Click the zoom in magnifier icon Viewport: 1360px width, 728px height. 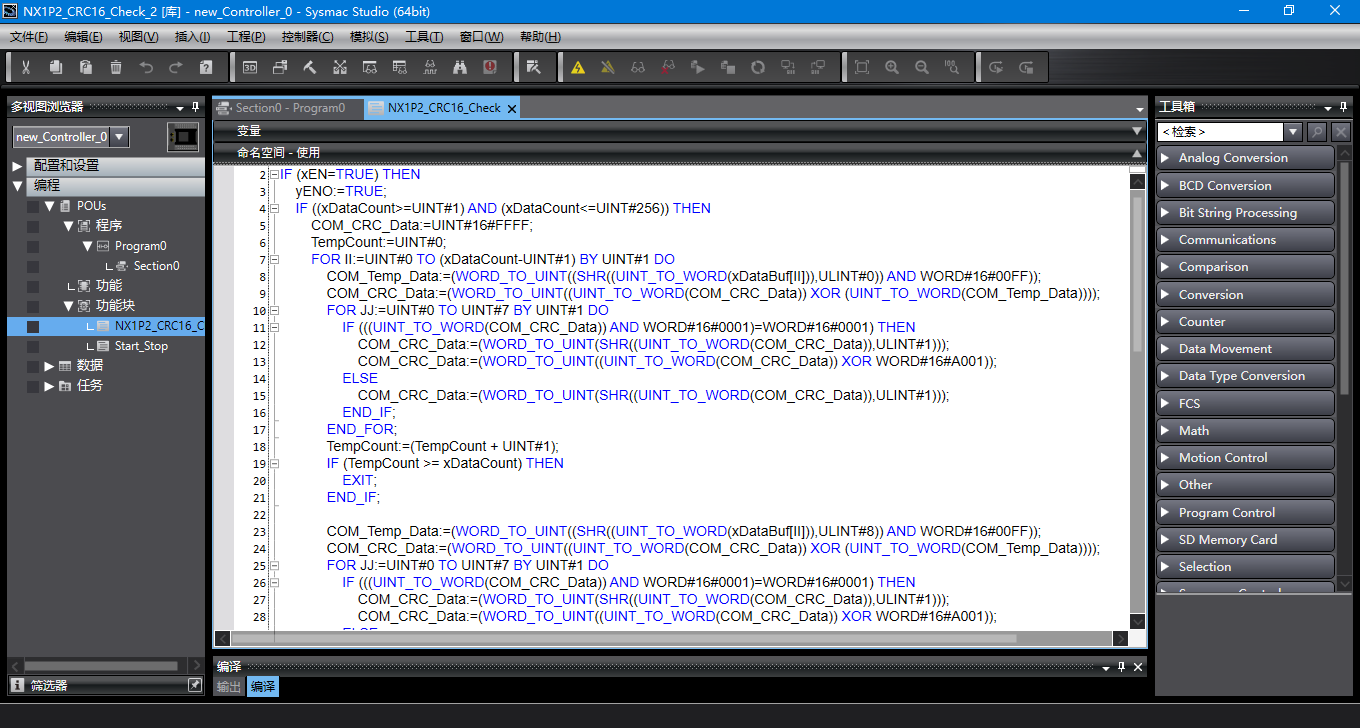892,67
